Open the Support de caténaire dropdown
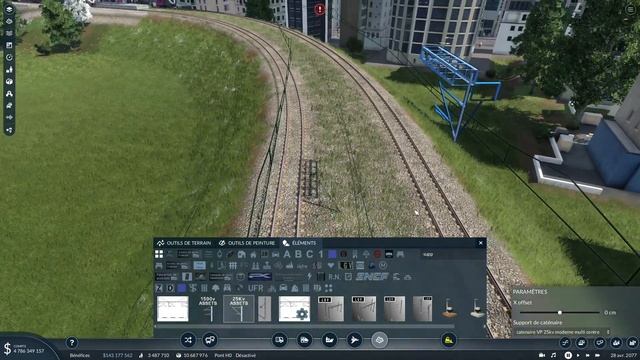640x360 pixels. click(562, 332)
